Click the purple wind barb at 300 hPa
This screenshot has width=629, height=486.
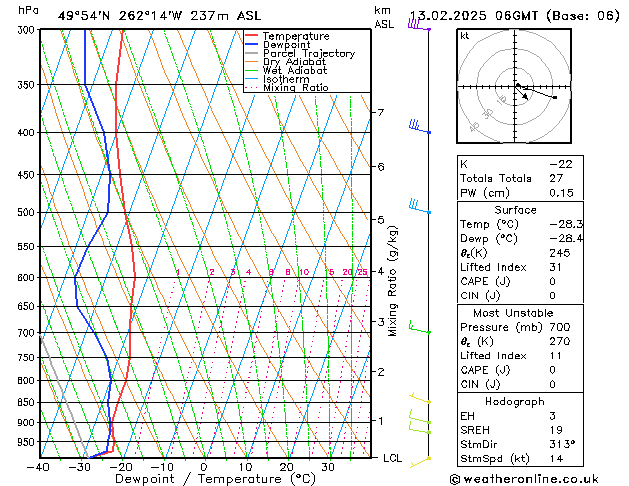click(x=417, y=25)
